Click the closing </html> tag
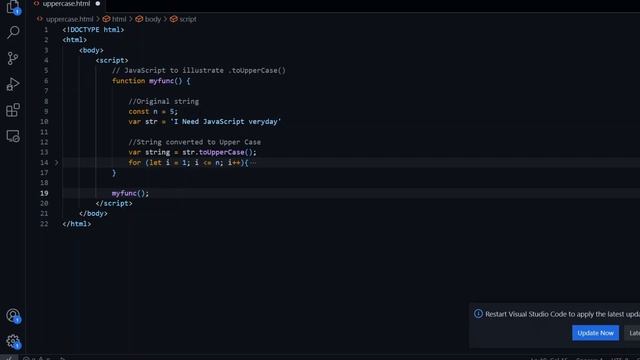 click(x=77, y=224)
